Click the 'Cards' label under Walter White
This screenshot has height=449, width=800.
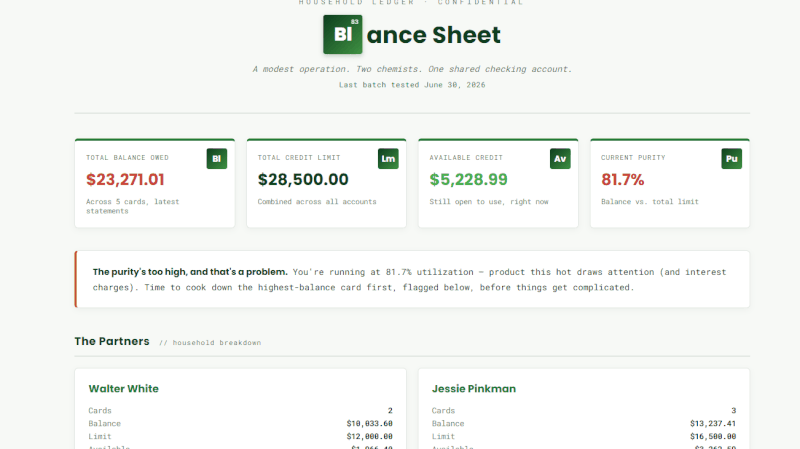point(99,410)
